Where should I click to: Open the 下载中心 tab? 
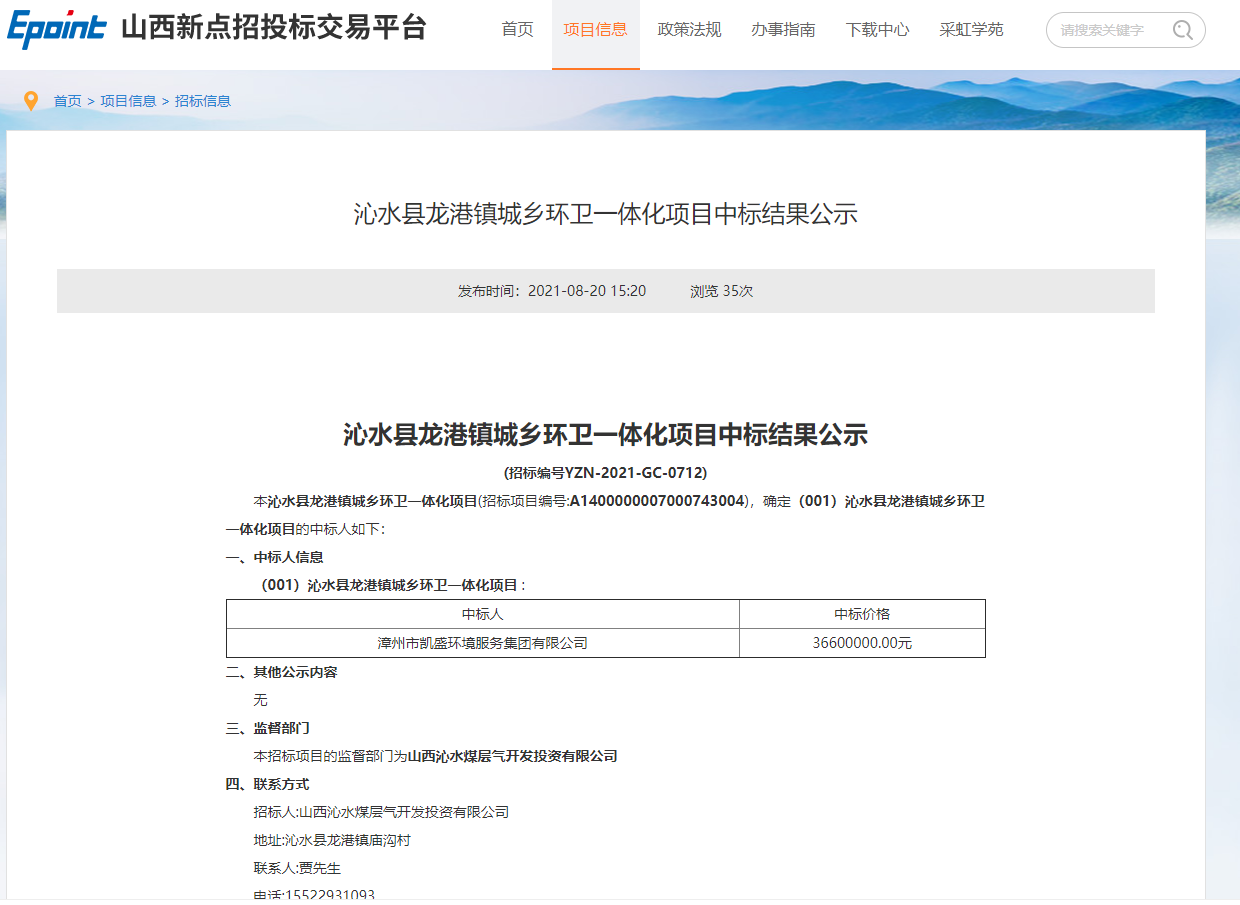878,30
